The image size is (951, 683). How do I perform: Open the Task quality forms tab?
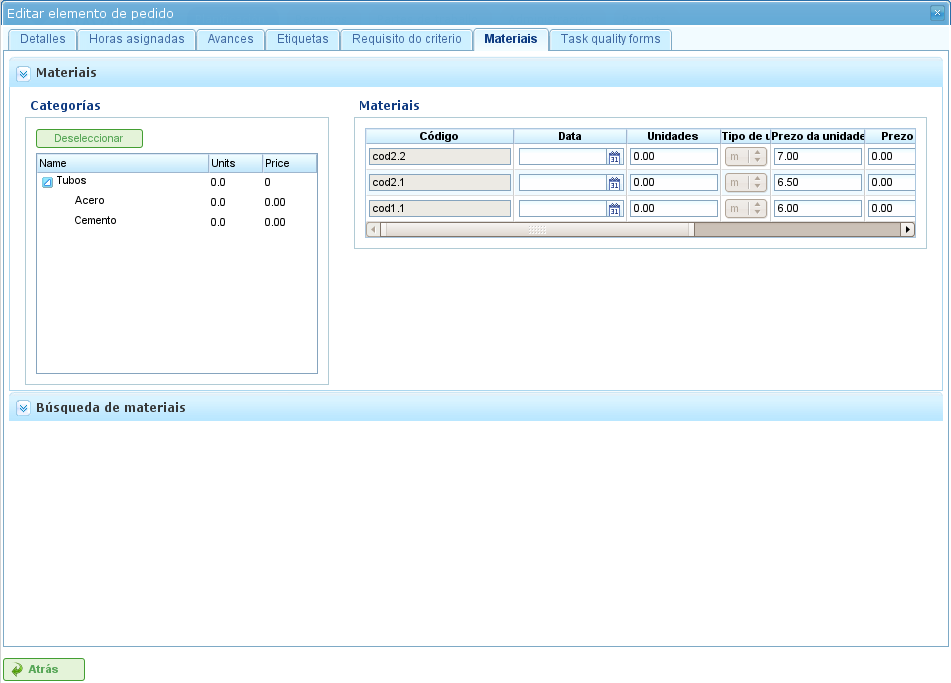(610, 39)
